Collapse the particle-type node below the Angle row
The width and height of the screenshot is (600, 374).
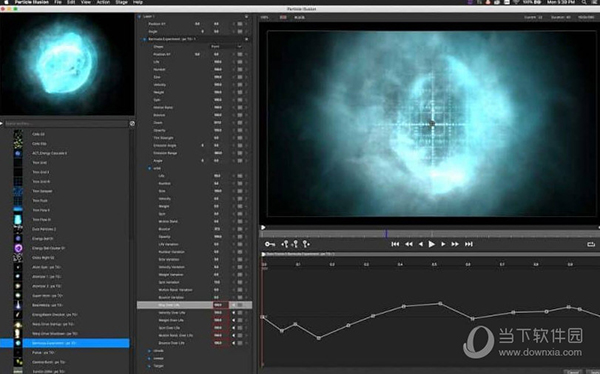pos(150,168)
